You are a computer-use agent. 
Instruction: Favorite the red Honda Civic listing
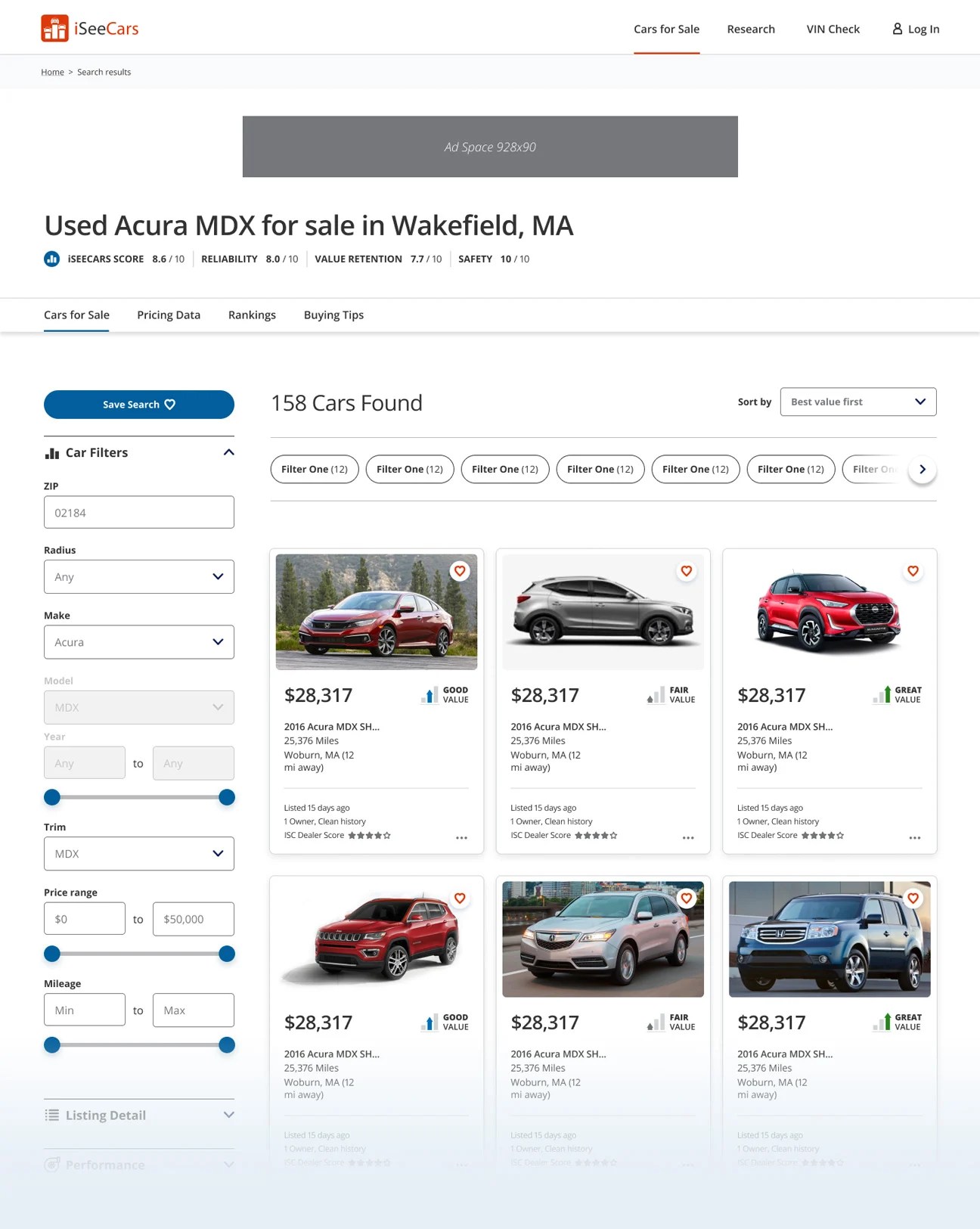pos(460,571)
